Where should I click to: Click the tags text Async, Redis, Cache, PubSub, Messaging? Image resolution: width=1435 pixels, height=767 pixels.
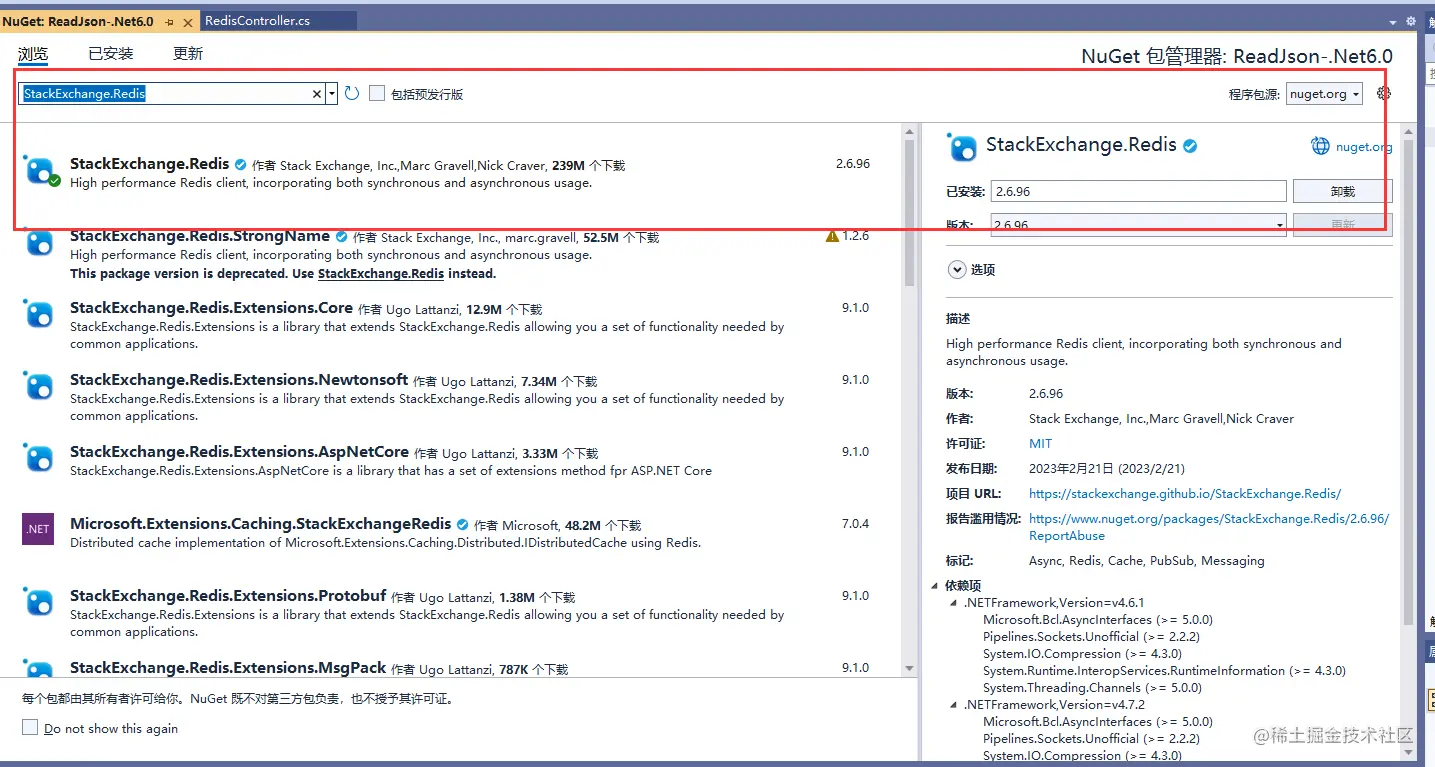coord(1147,561)
